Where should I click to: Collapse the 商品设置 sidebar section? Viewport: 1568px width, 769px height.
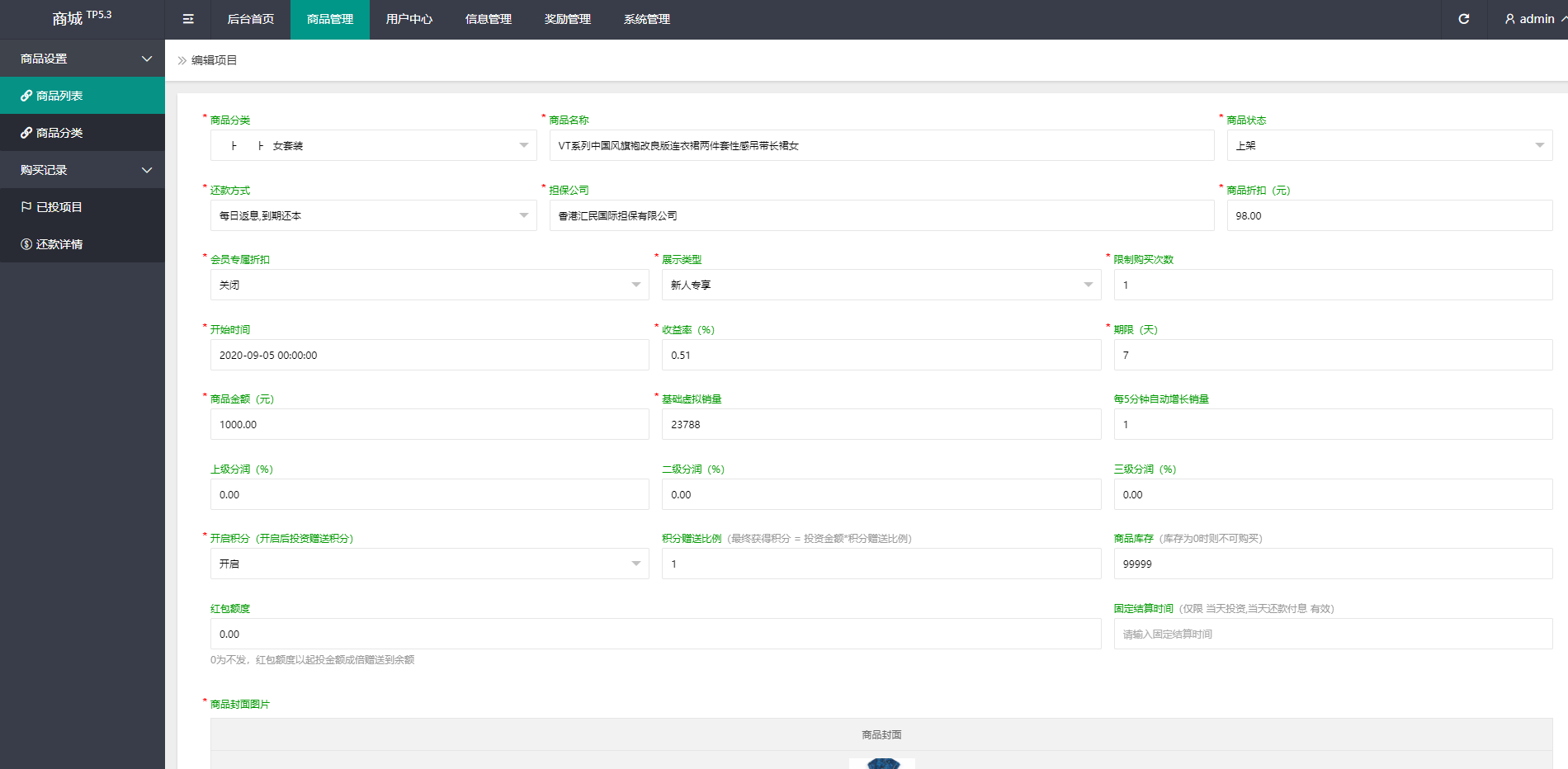pyautogui.click(x=83, y=58)
